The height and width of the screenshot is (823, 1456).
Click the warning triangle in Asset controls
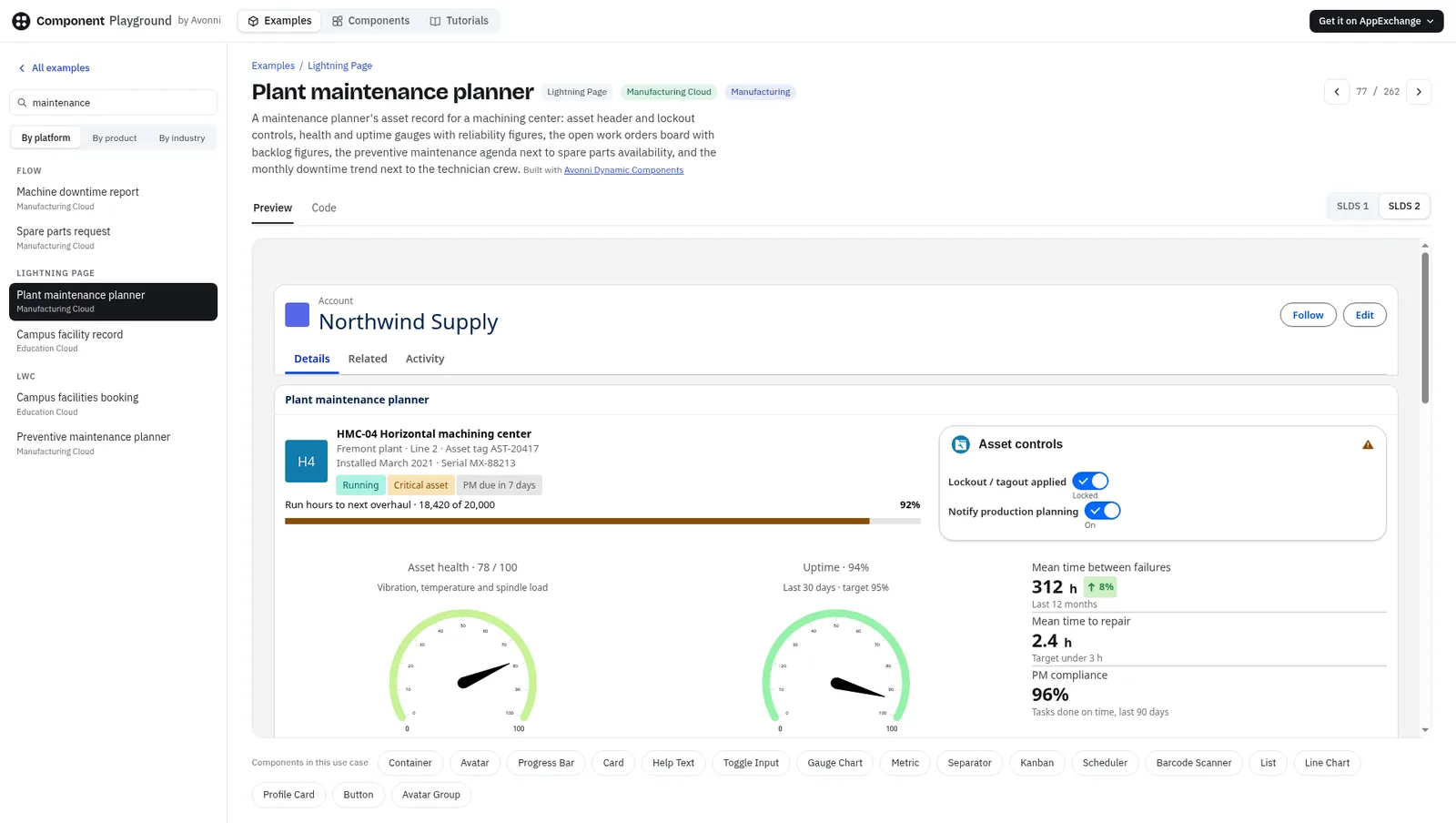[1367, 444]
